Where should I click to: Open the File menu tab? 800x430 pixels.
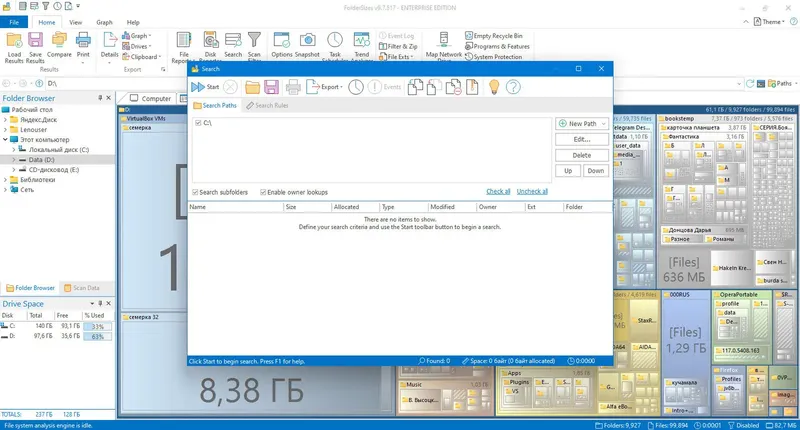(x=14, y=22)
